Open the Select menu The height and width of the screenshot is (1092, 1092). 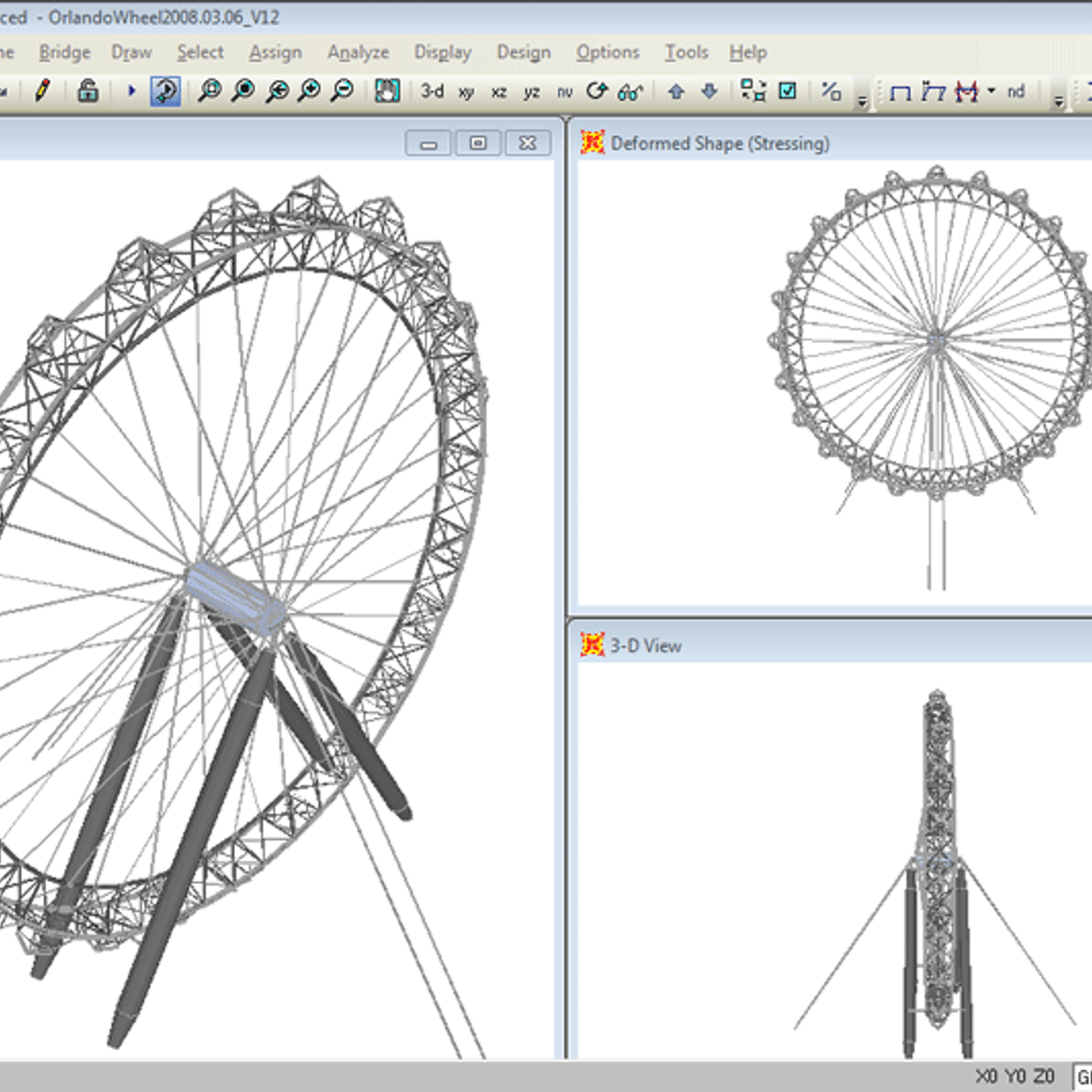(200, 53)
